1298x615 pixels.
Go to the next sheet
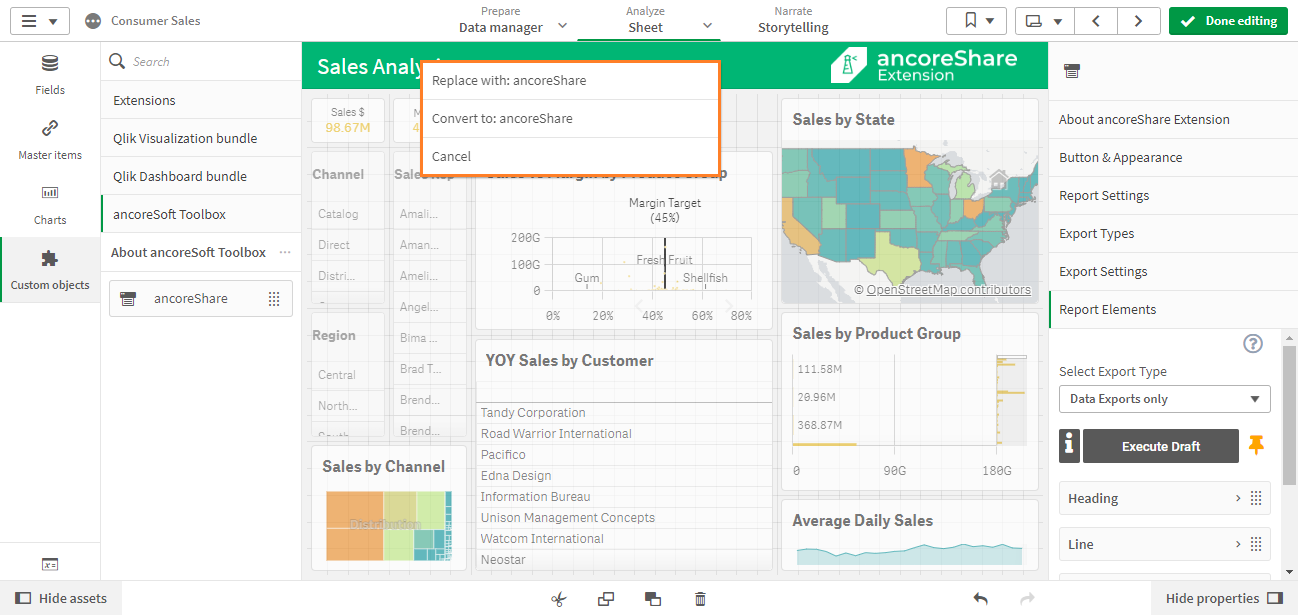(x=1138, y=21)
